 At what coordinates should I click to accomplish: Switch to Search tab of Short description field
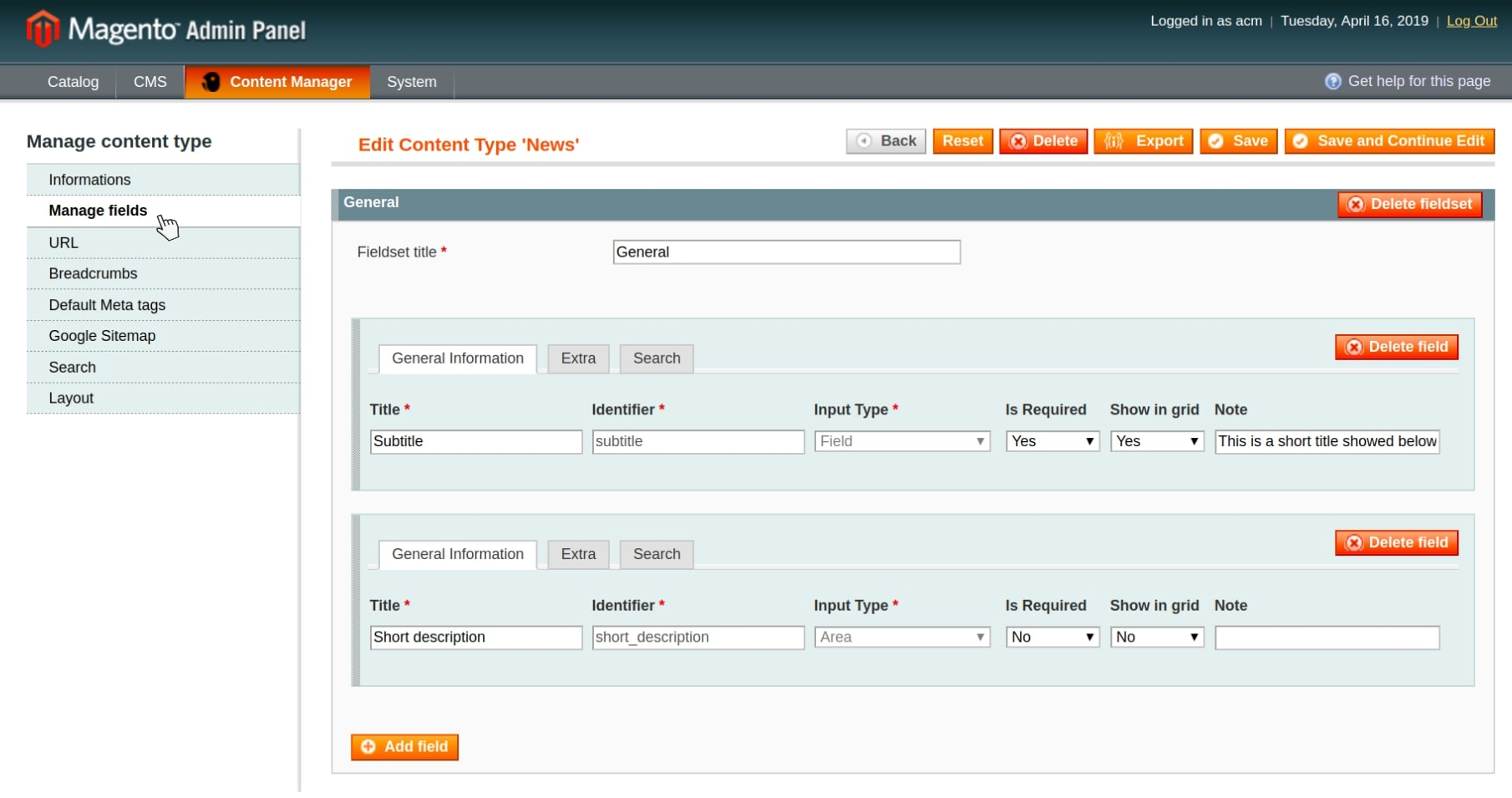pos(657,554)
